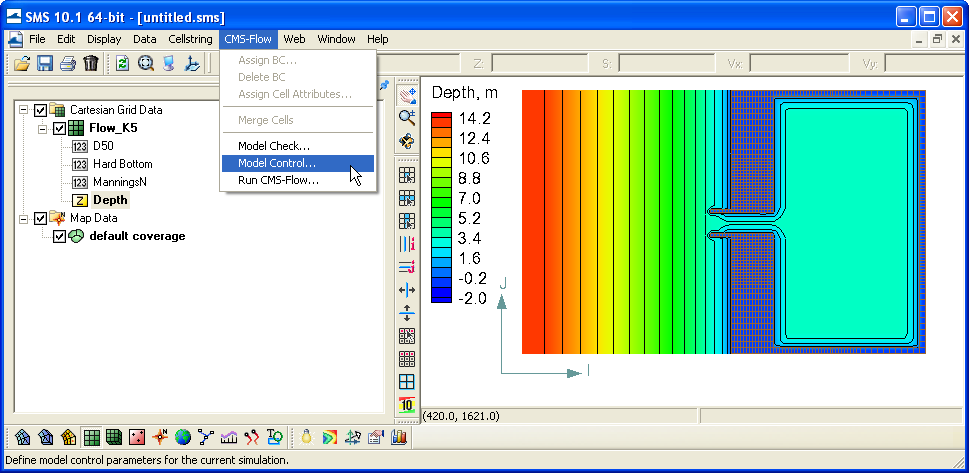The height and width of the screenshot is (473, 969).
Task: Select the Rotate view tool
Action: click(x=407, y=141)
